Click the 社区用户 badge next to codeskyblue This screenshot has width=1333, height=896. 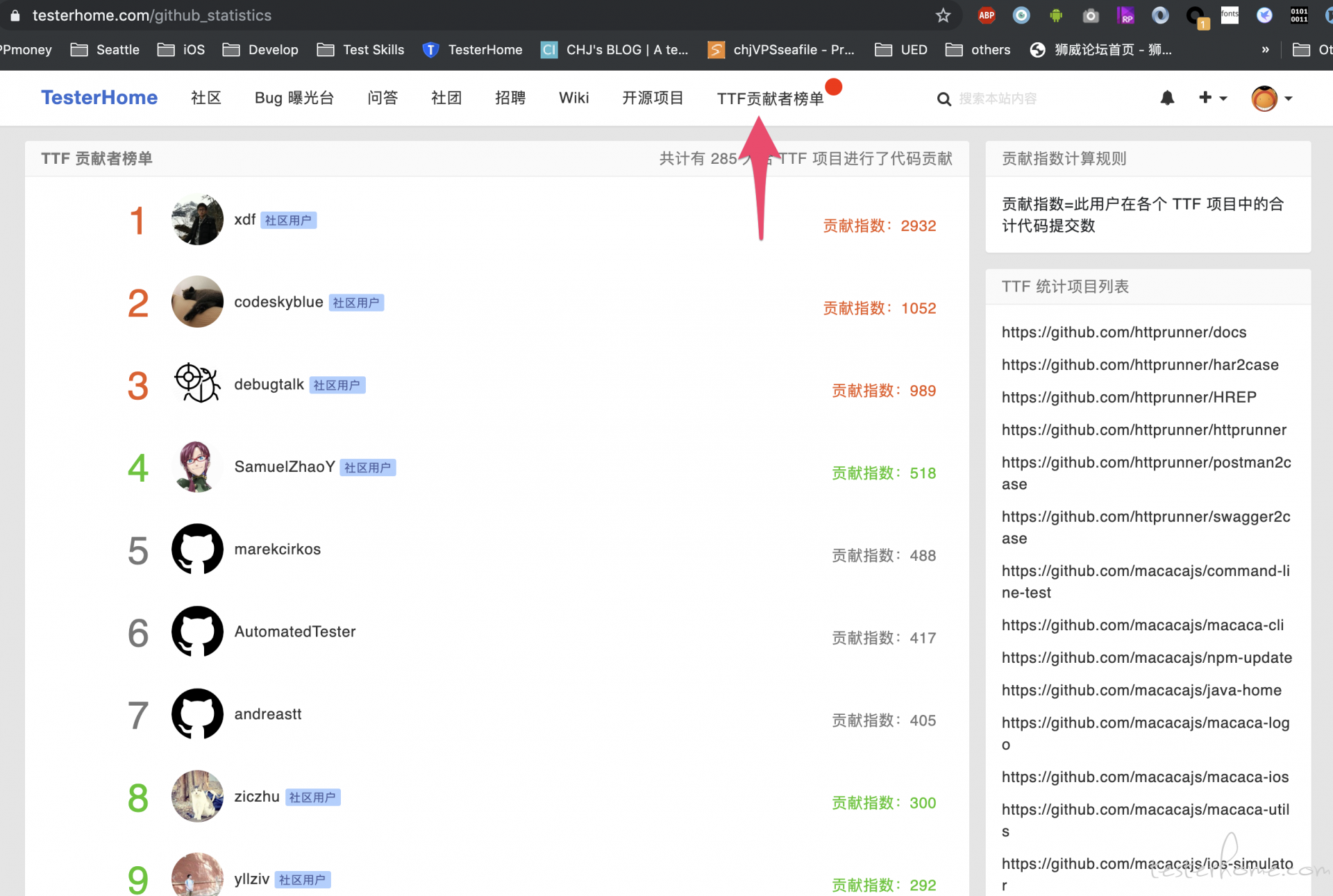pyautogui.click(x=356, y=303)
